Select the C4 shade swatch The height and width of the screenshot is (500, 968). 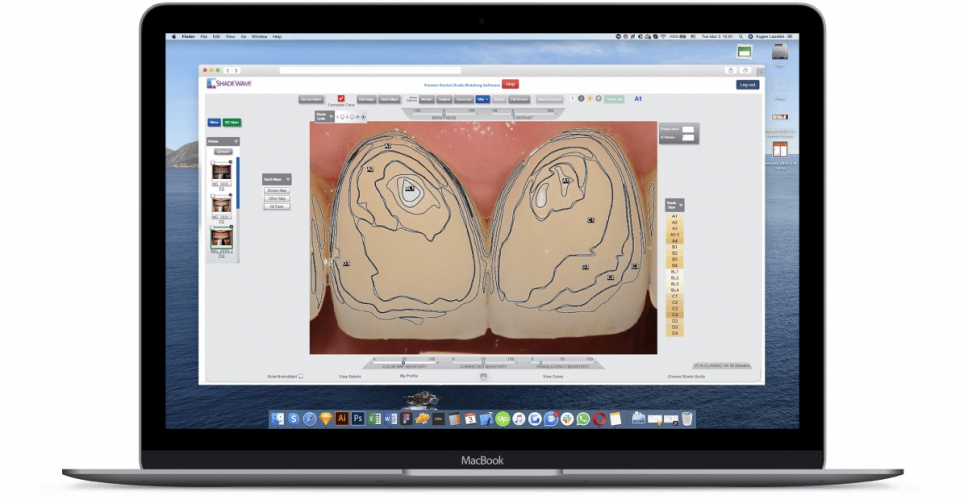point(674,315)
